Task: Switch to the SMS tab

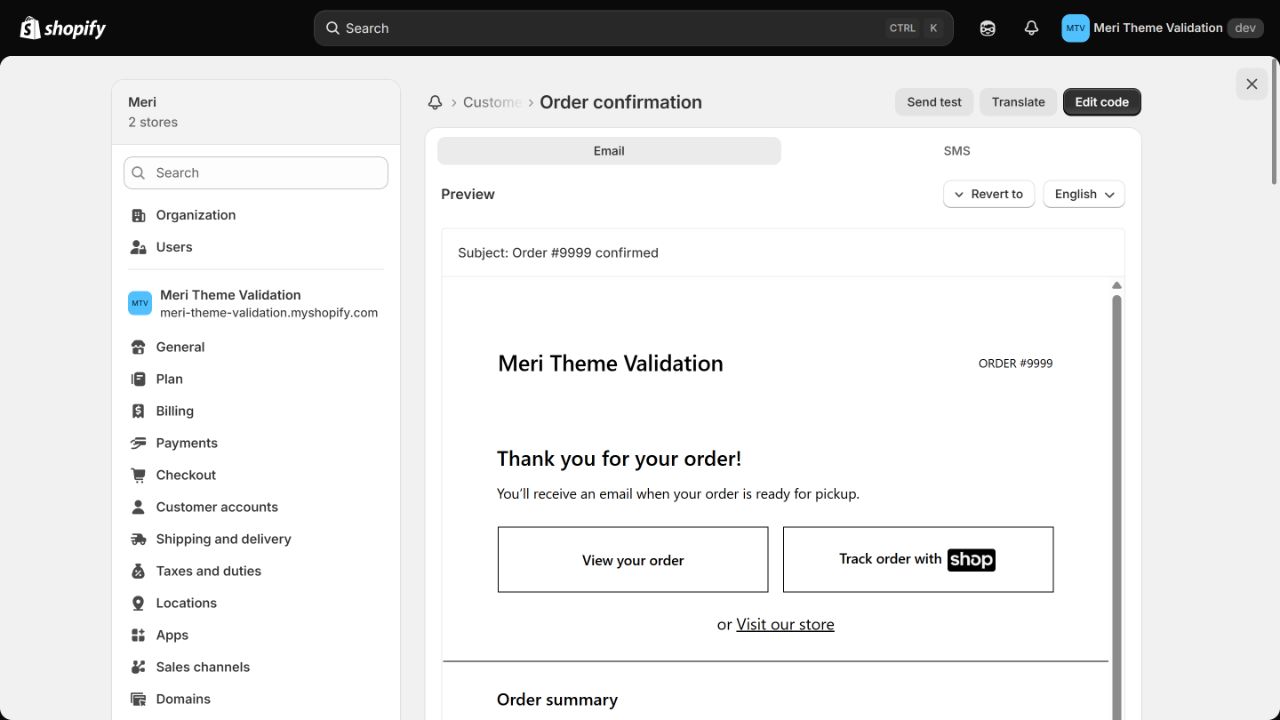Action: pyautogui.click(x=957, y=151)
